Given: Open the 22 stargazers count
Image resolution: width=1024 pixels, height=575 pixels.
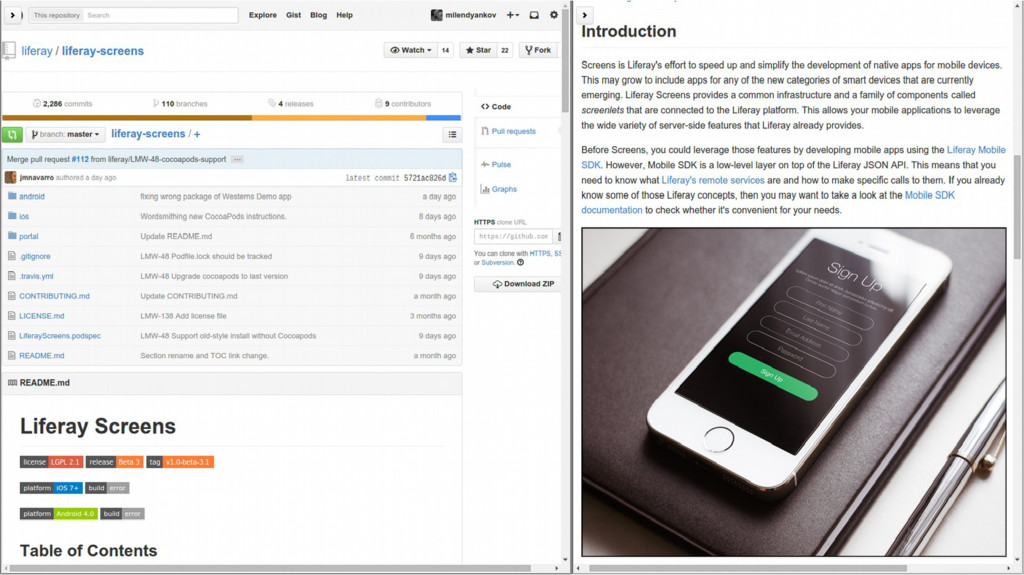Looking at the screenshot, I should click(x=505, y=50).
